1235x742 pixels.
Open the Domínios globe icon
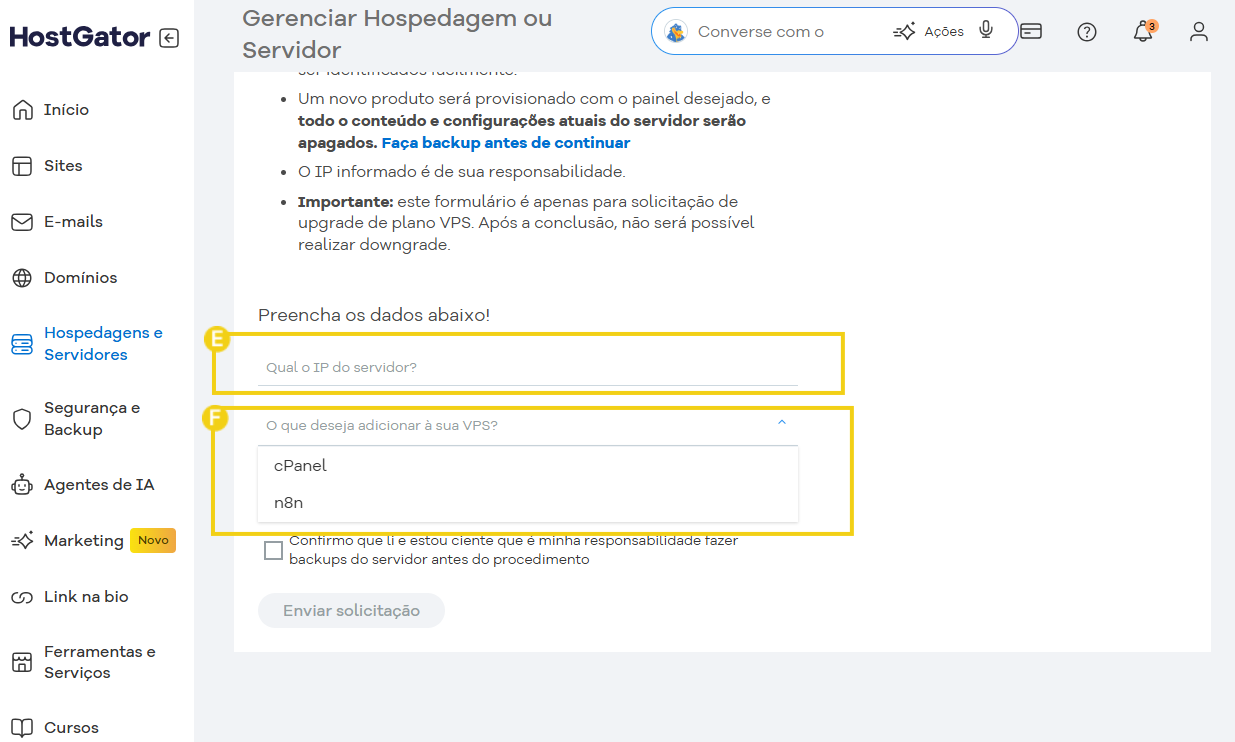[22, 277]
